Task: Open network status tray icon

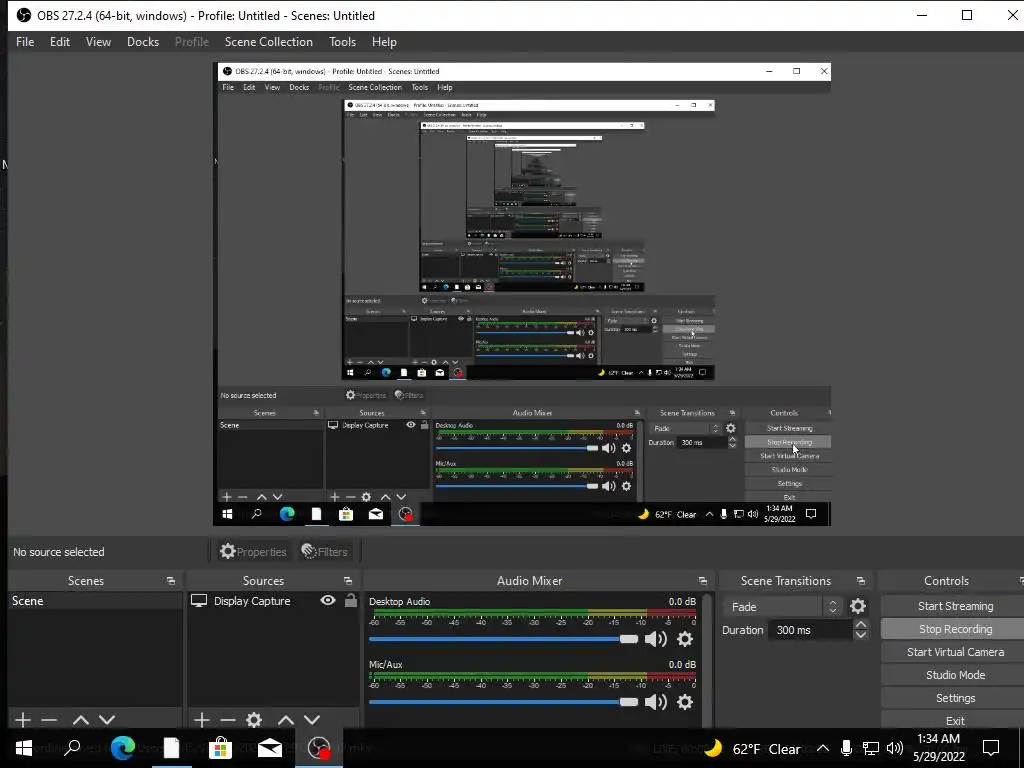Action: [871, 748]
